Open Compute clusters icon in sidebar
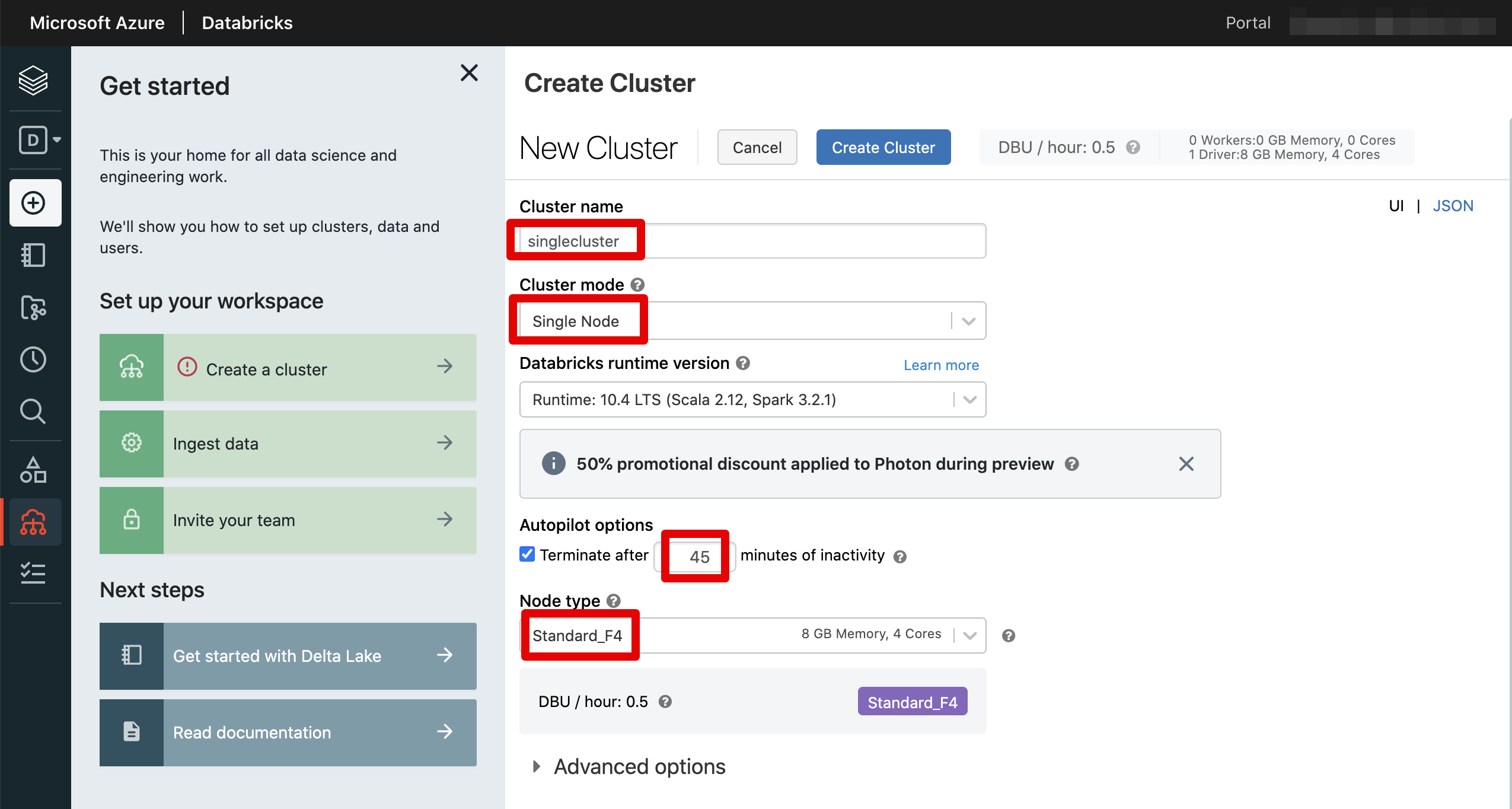The image size is (1512, 809). tap(33, 522)
